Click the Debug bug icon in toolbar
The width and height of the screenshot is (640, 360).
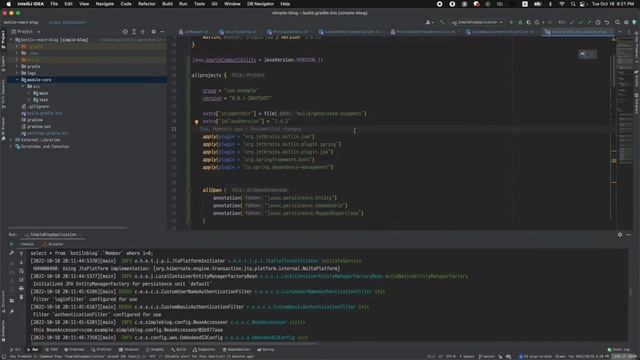click(x=520, y=22)
